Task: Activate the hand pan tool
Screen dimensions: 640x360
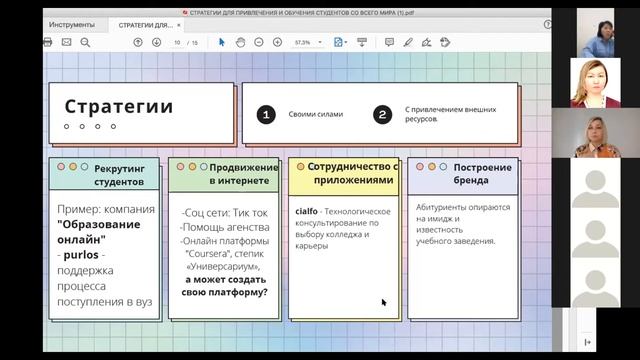Action: 240,42
